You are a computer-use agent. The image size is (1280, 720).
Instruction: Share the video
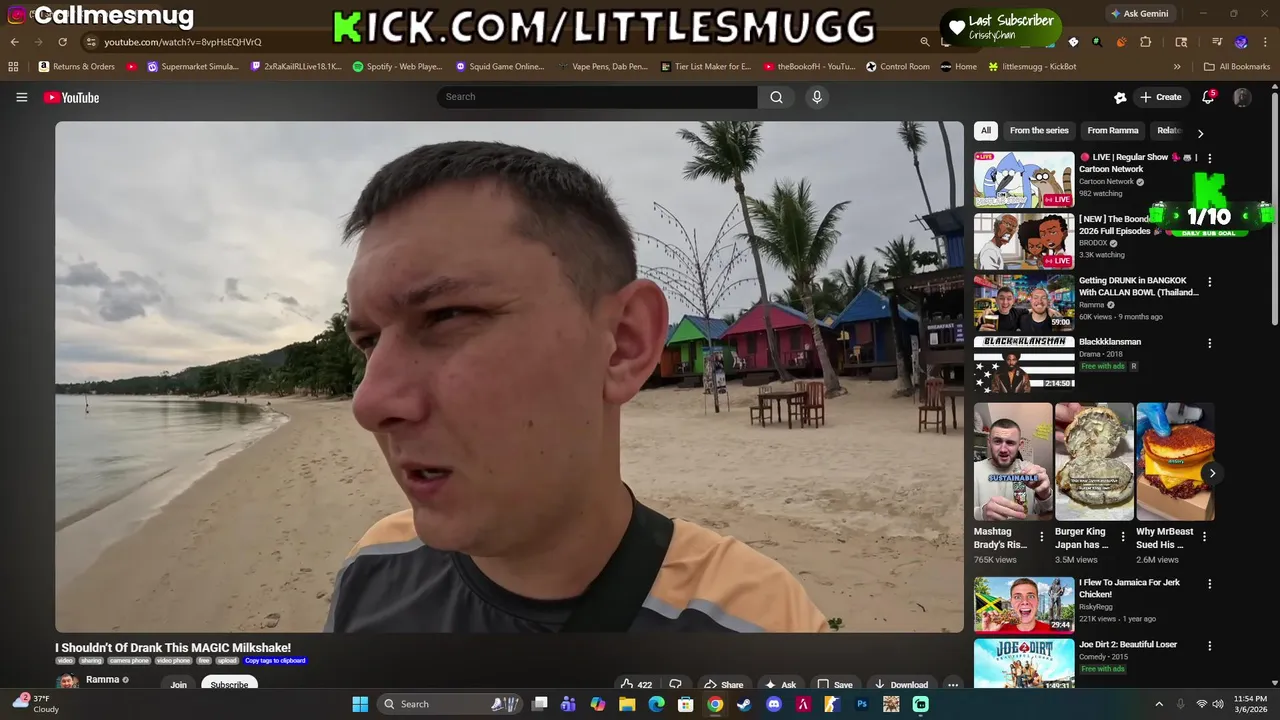coord(723,685)
